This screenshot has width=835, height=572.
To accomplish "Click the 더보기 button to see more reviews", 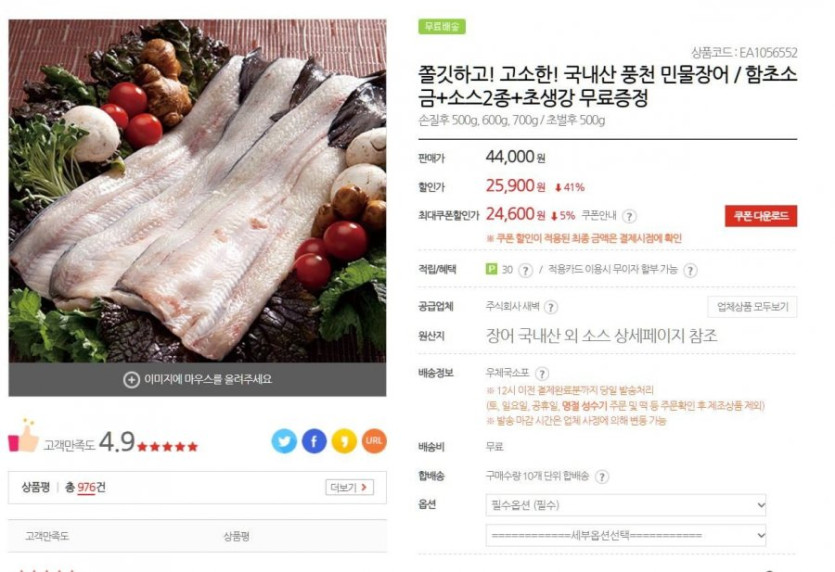I will coord(349,487).
